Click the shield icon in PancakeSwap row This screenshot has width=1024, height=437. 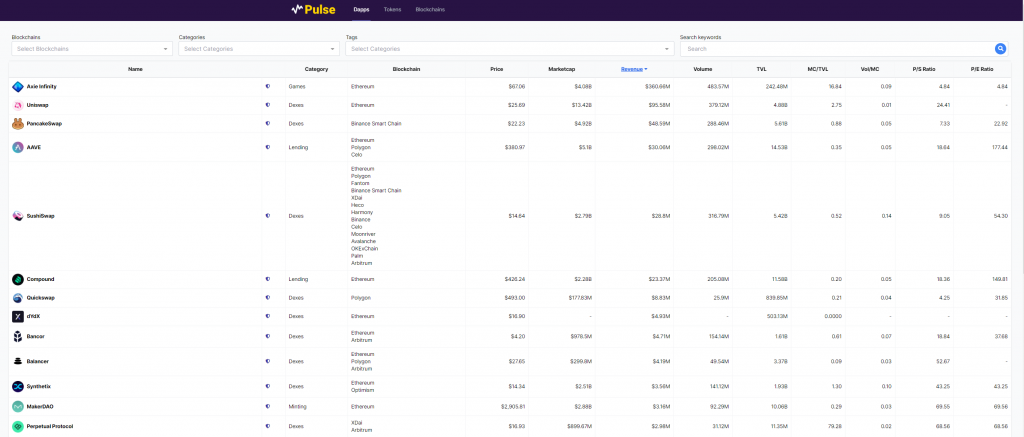point(268,123)
